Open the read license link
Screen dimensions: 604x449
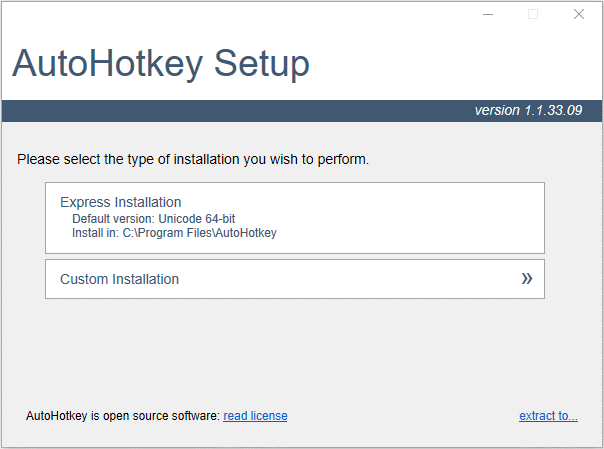255,416
